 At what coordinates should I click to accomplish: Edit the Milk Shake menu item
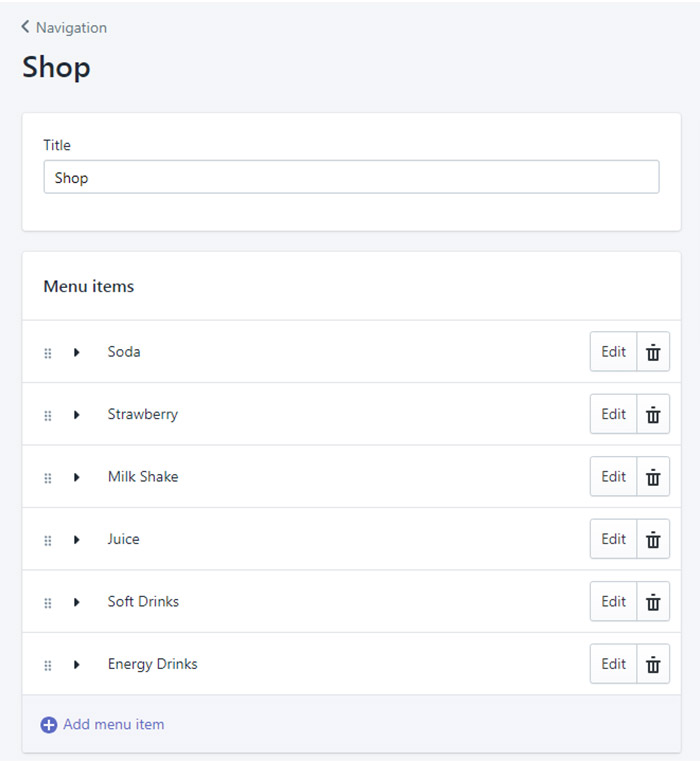[x=613, y=477]
